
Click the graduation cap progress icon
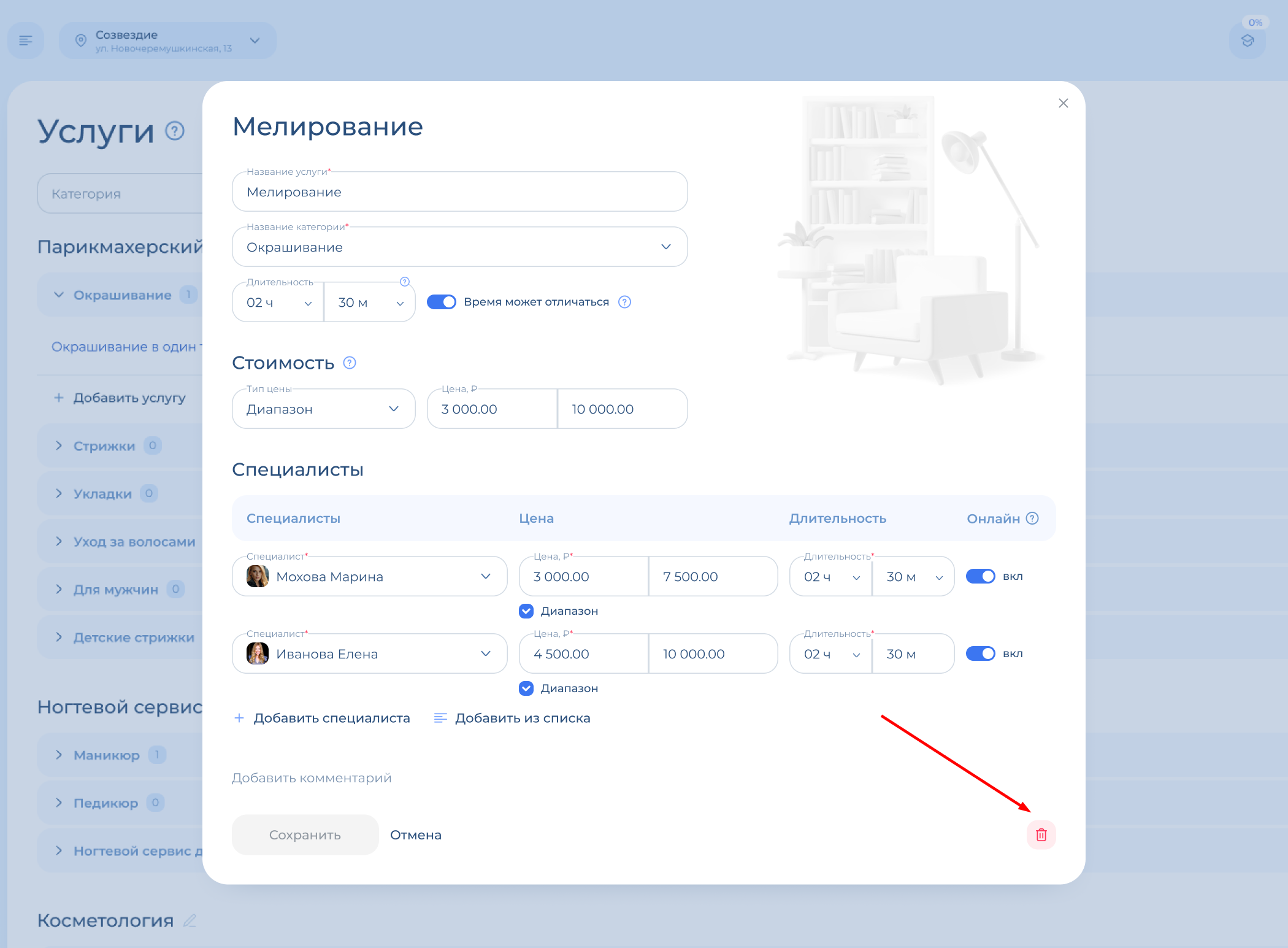click(1248, 41)
